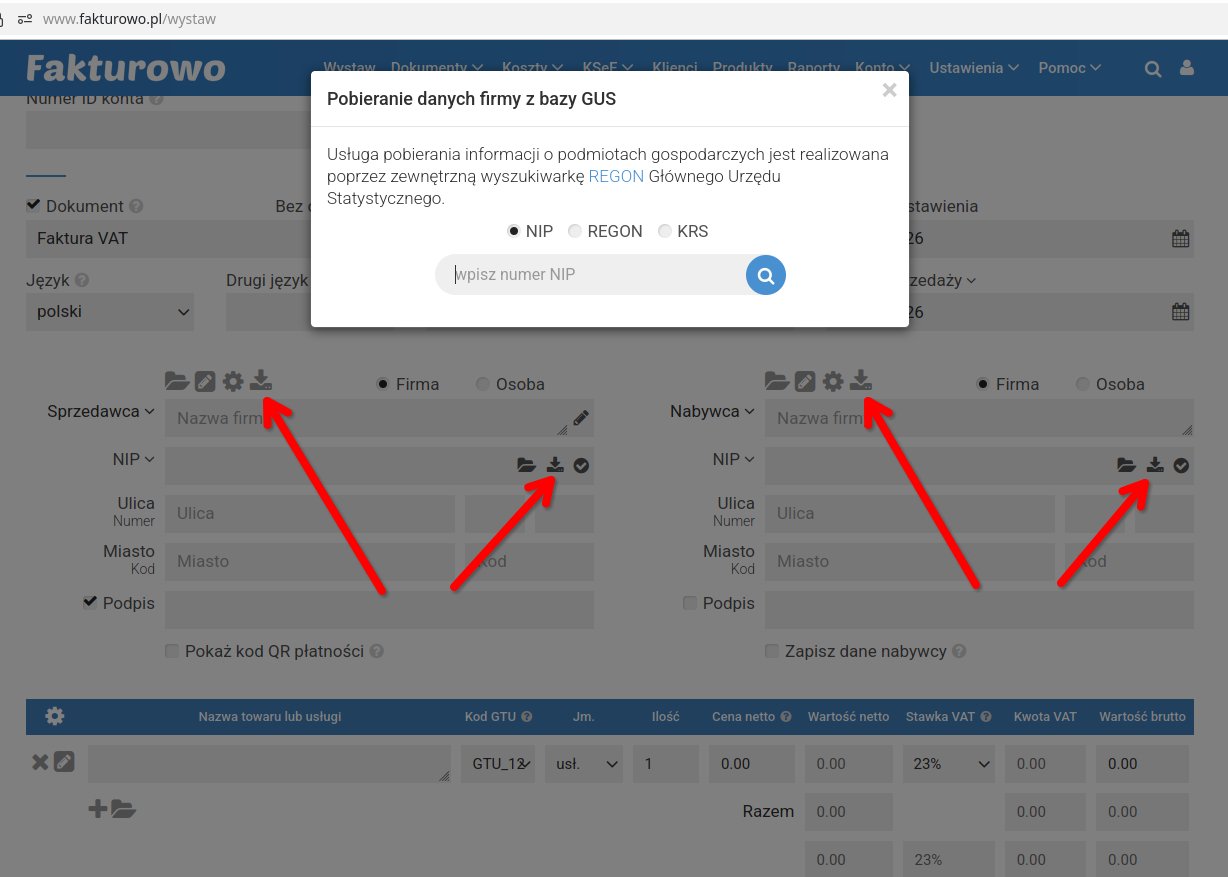The image size is (1228, 877).
Task: Click the search magnifier button in GUS dialog
Action: pyautogui.click(x=766, y=275)
